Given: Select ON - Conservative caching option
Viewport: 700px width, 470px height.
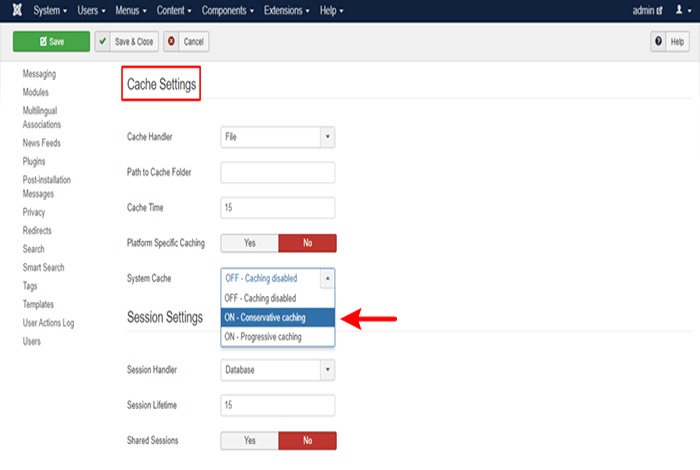Looking at the screenshot, I should [277, 318].
